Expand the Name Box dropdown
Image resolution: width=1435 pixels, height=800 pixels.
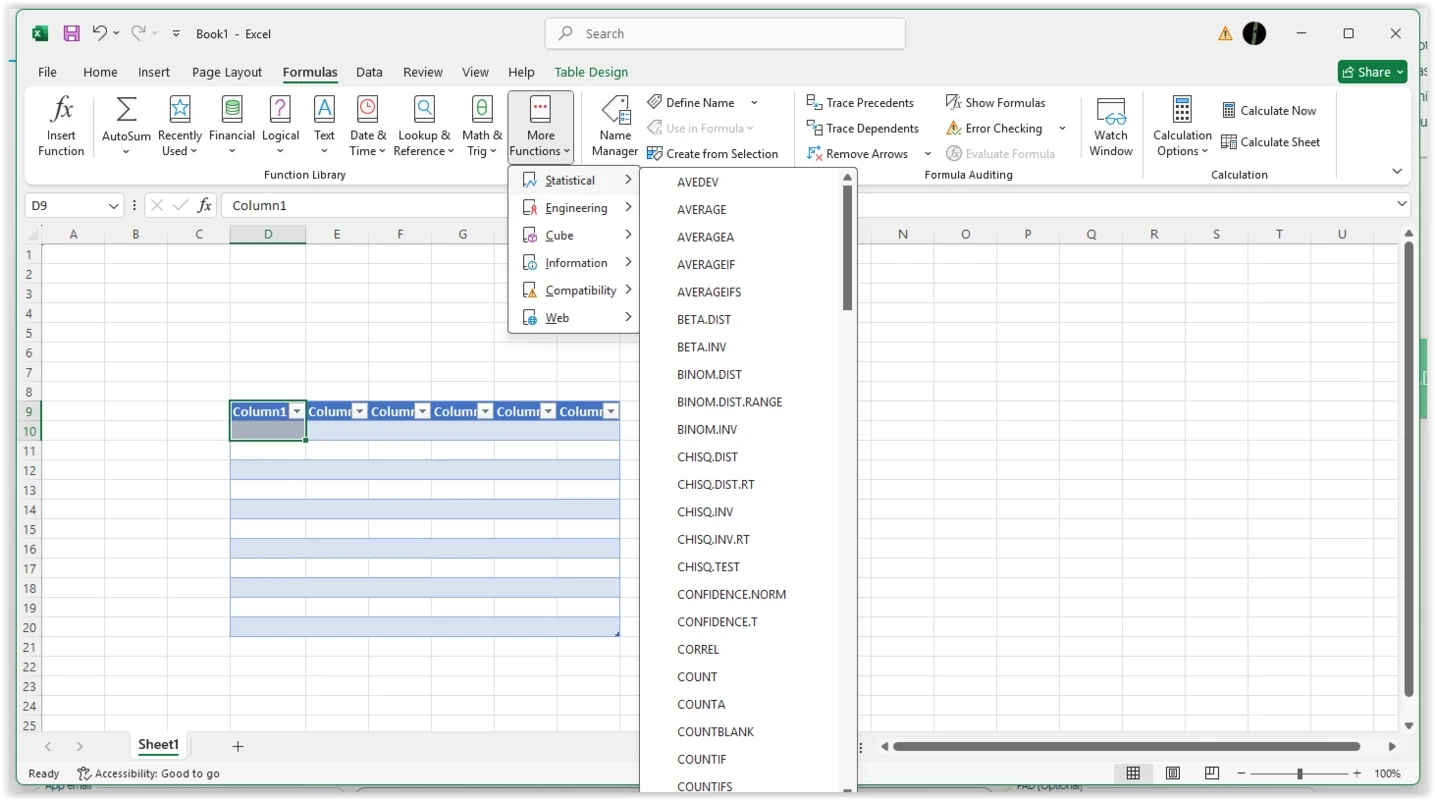(x=112, y=206)
